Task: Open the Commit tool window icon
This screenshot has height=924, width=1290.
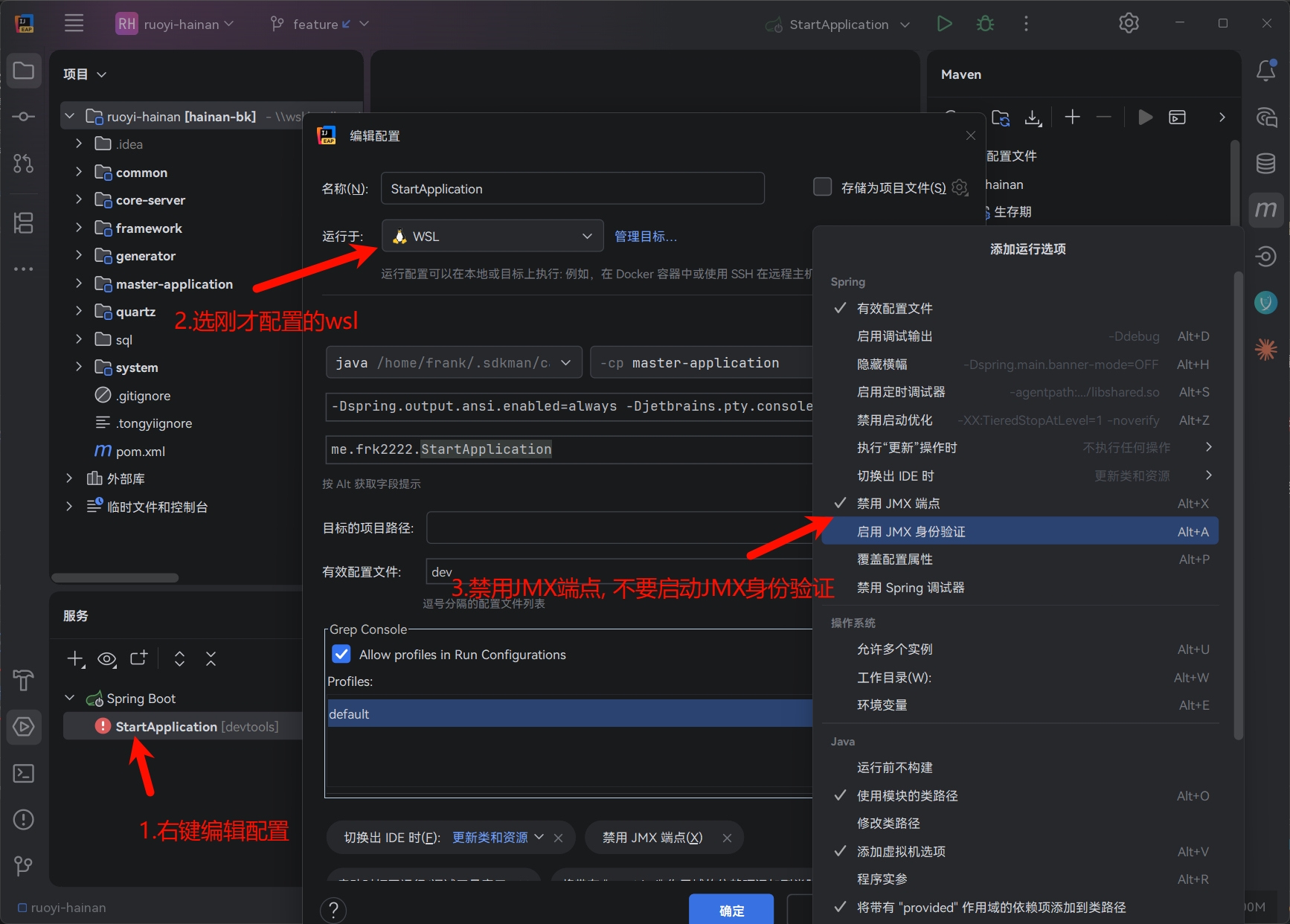Action: (x=24, y=117)
